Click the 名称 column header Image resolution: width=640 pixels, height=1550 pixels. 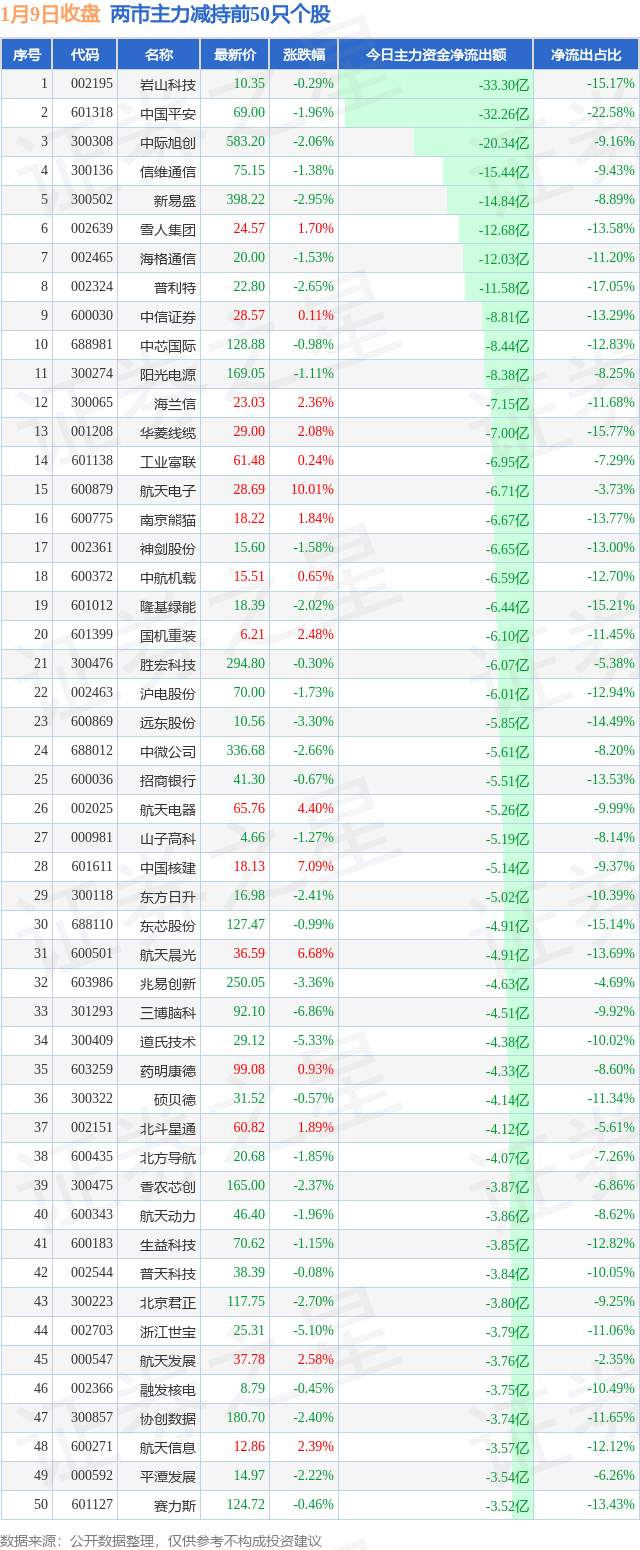click(x=159, y=55)
